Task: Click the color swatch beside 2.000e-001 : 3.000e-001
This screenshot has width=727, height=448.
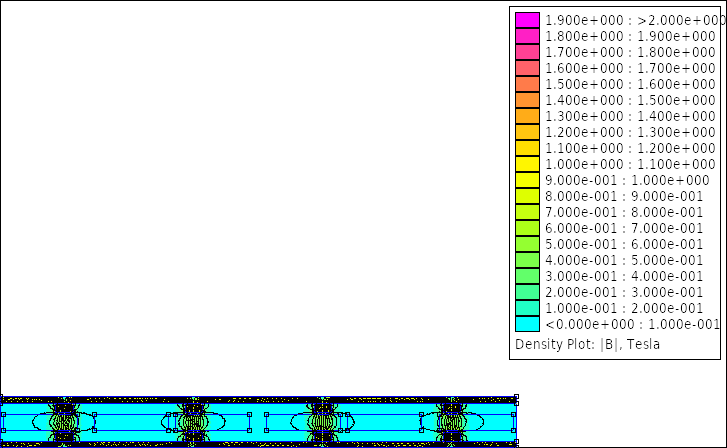Action: coord(527,292)
